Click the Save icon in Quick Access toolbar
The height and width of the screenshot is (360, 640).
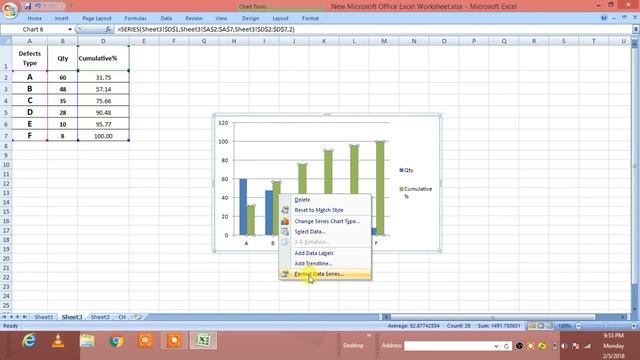click(28, 6)
